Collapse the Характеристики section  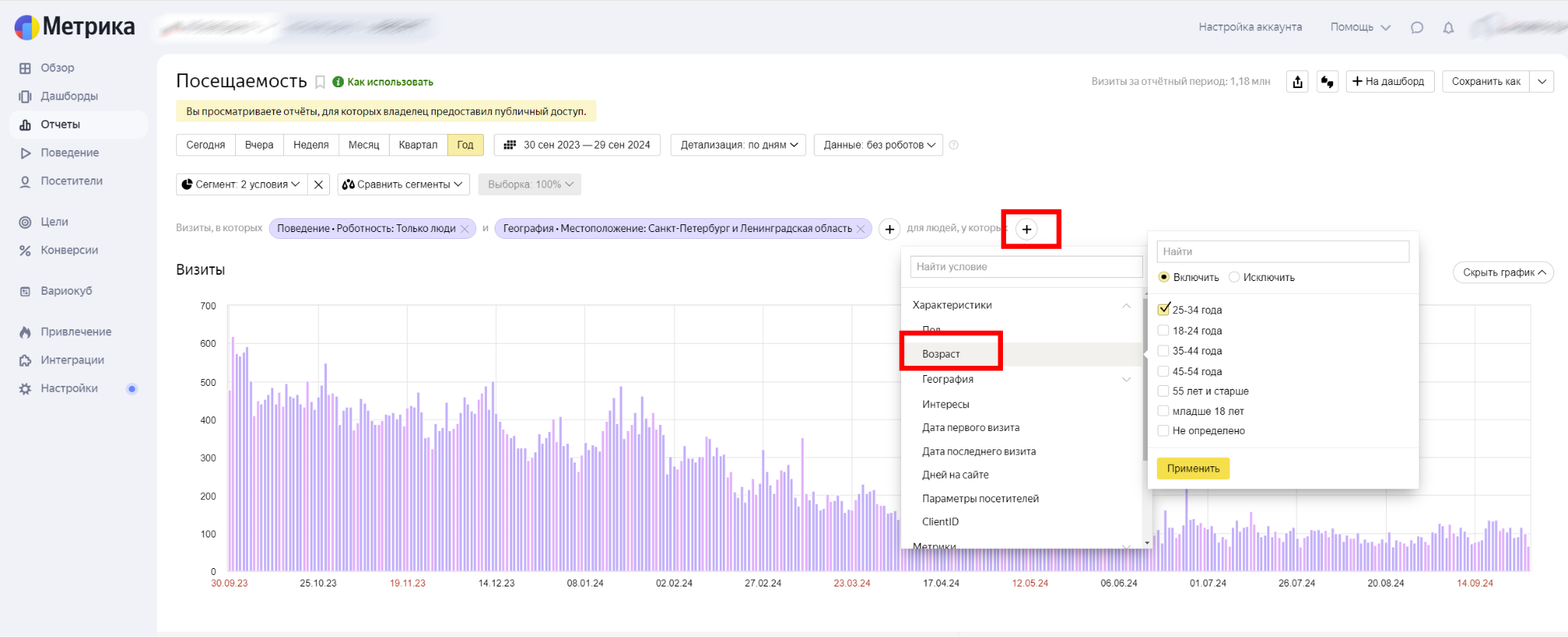pos(1125,305)
